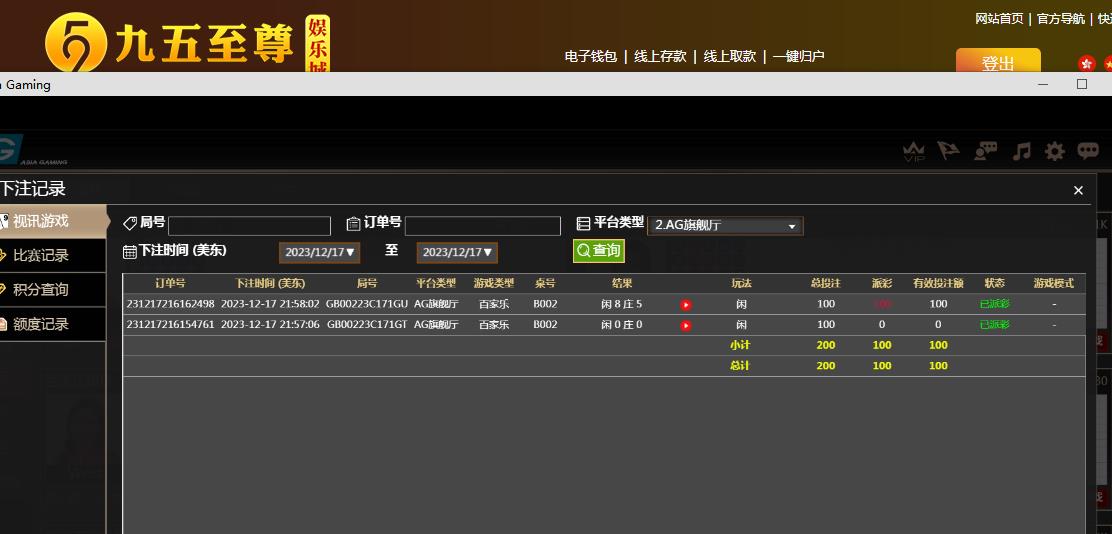Click the magnifier on 查询 button
The width and height of the screenshot is (1112, 534).
[x=584, y=250]
